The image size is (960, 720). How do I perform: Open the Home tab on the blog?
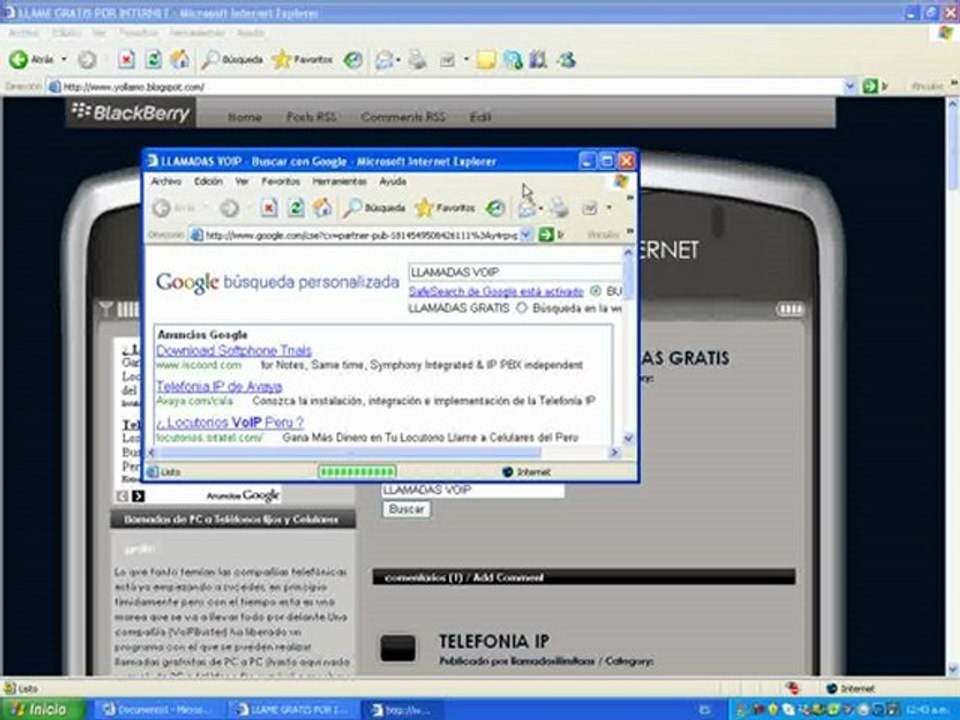tap(244, 116)
